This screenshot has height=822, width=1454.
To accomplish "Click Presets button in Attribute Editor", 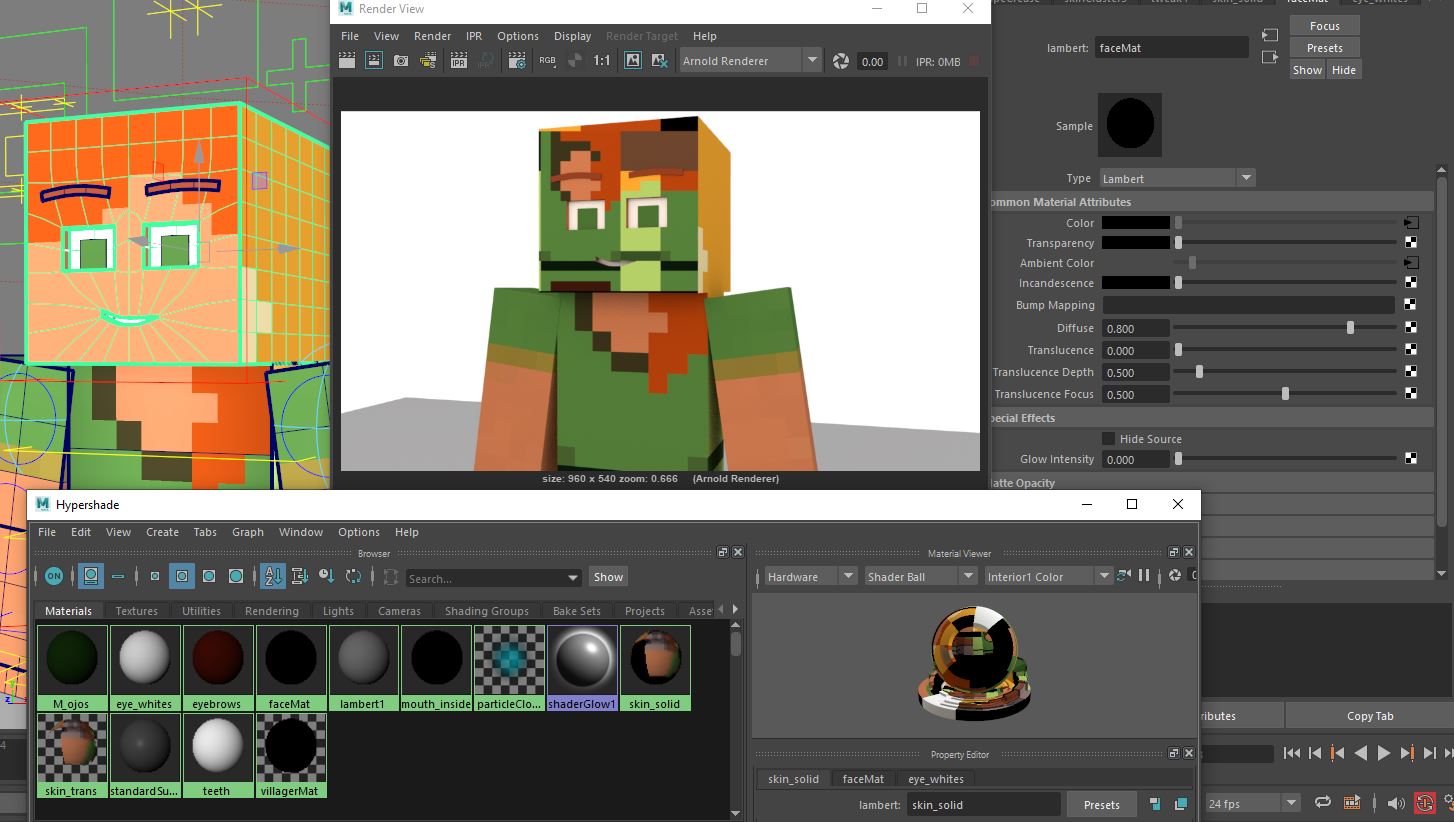I will pyautogui.click(x=1324, y=48).
